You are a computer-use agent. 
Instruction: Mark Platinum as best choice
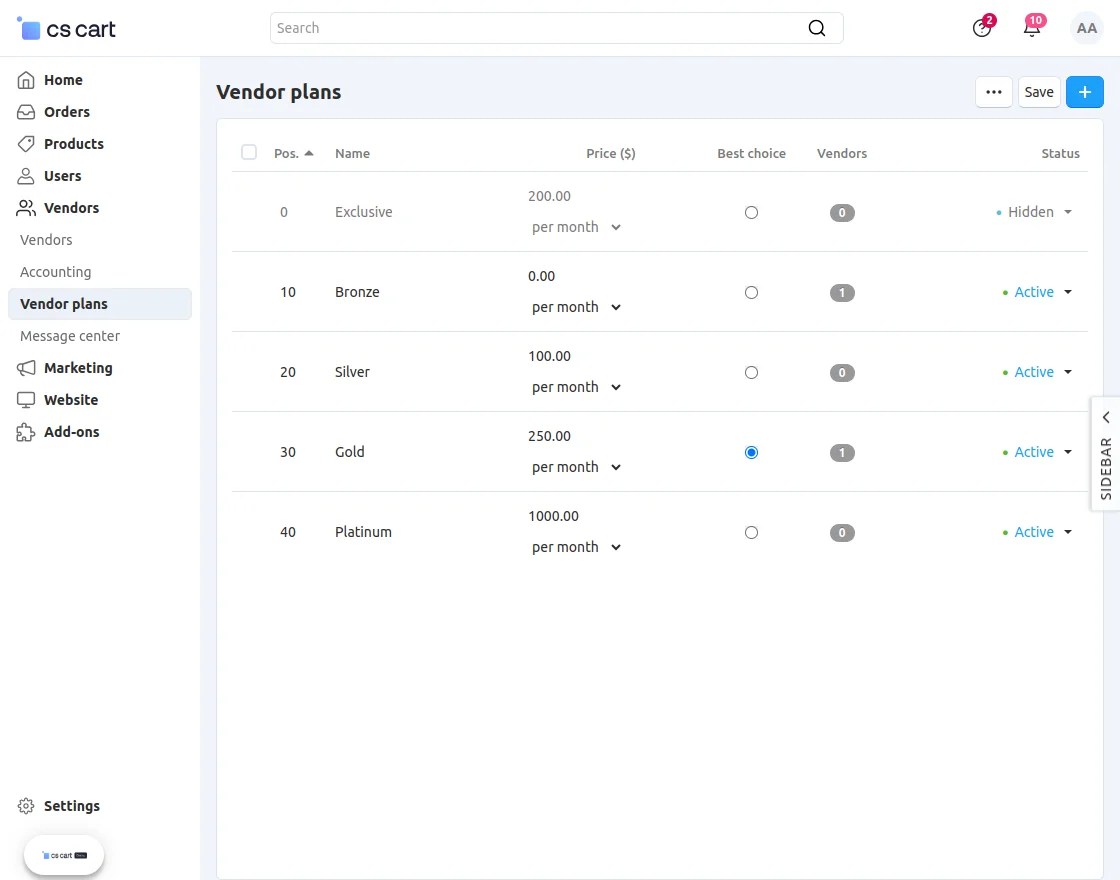coord(751,532)
